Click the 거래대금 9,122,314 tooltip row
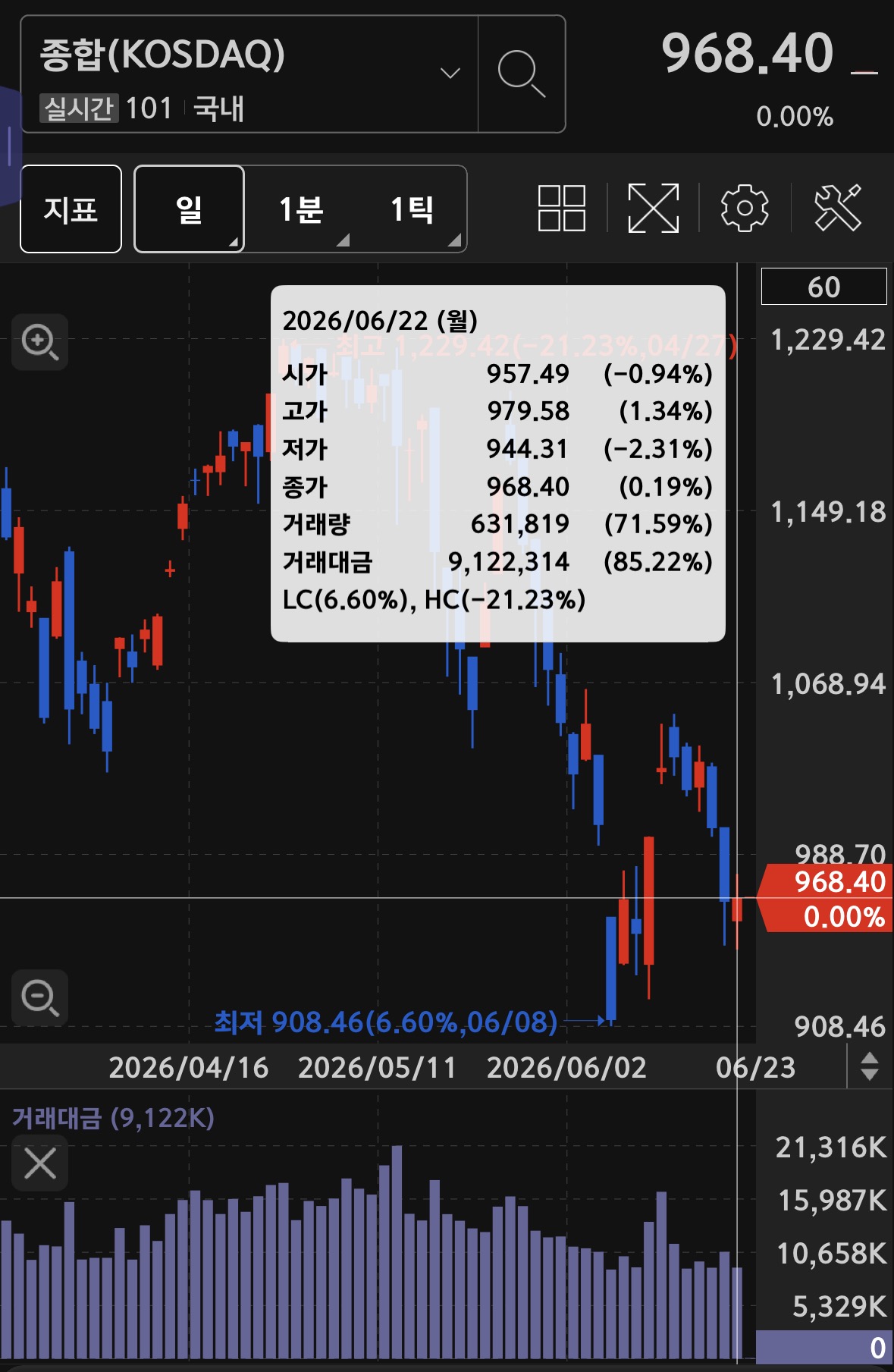894x1372 pixels. point(497,561)
